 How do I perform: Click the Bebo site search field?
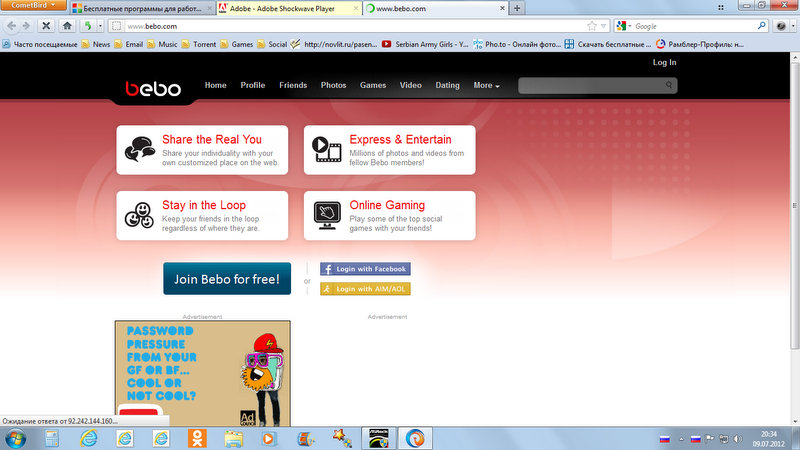point(597,85)
